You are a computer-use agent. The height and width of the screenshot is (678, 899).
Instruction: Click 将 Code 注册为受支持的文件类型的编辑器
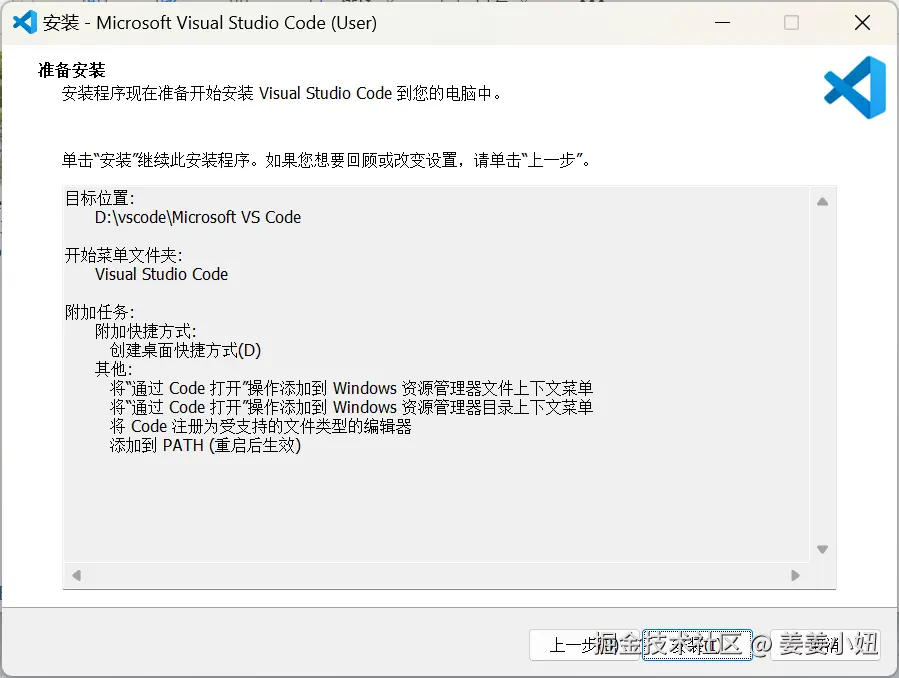(x=261, y=426)
